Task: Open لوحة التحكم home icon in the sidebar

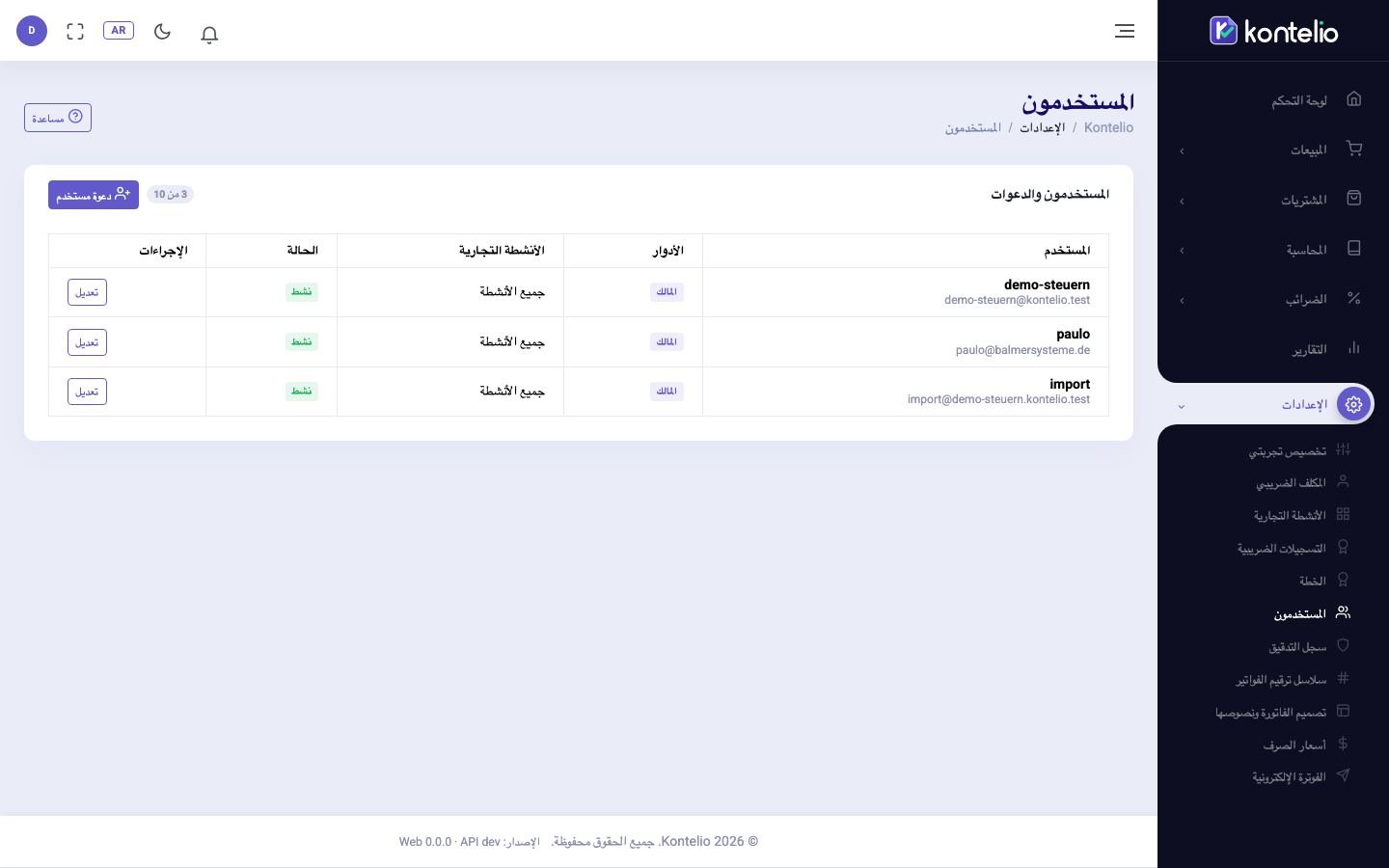Action: (x=1354, y=98)
